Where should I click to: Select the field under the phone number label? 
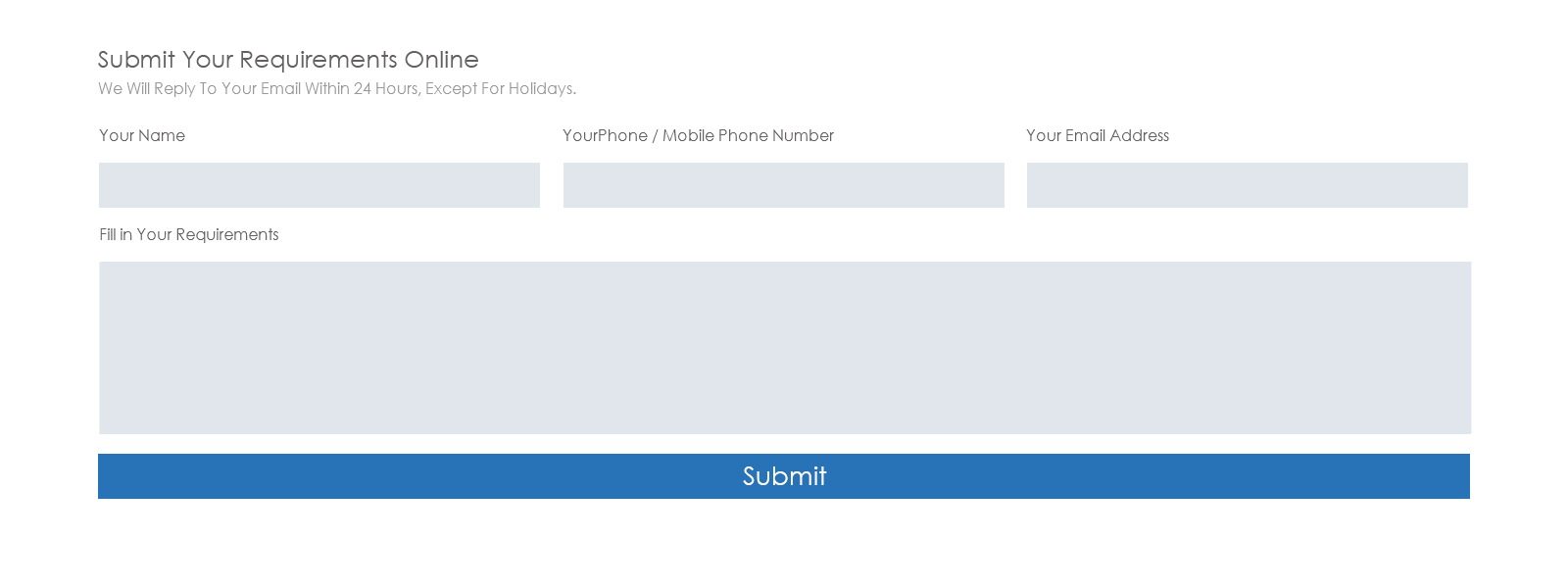point(783,185)
